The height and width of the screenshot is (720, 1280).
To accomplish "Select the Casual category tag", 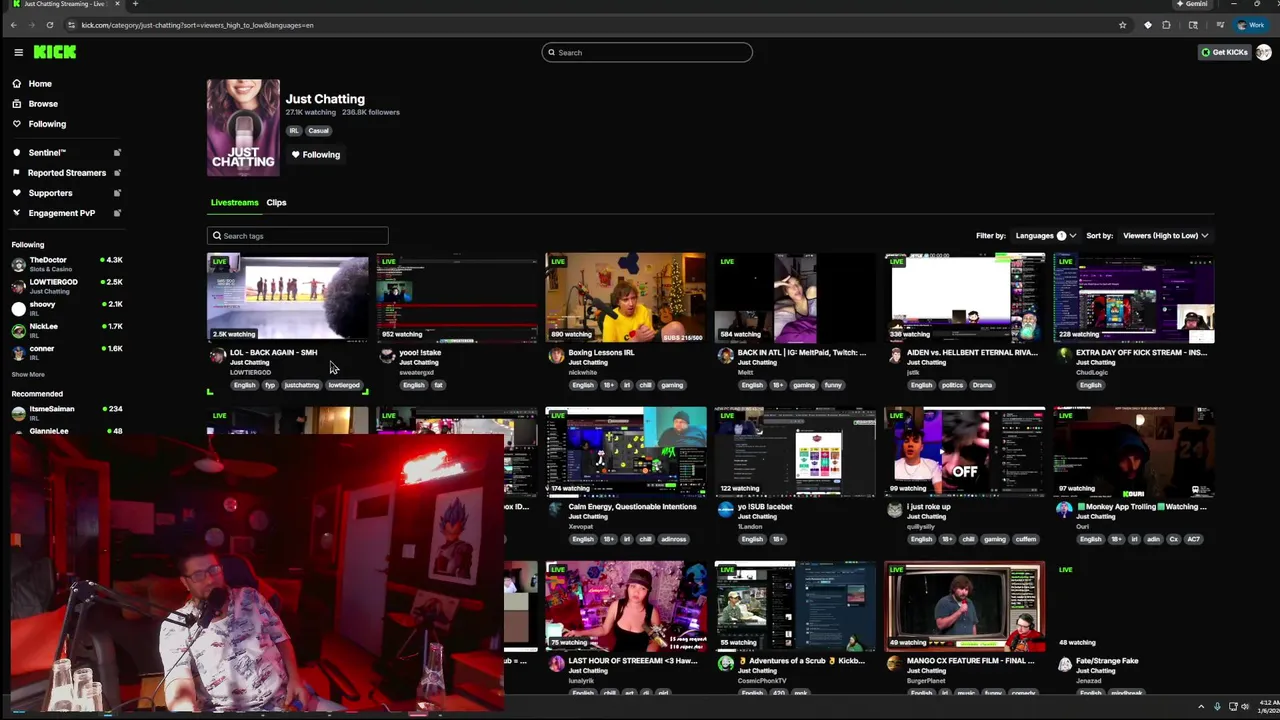I will click(x=318, y=131).
